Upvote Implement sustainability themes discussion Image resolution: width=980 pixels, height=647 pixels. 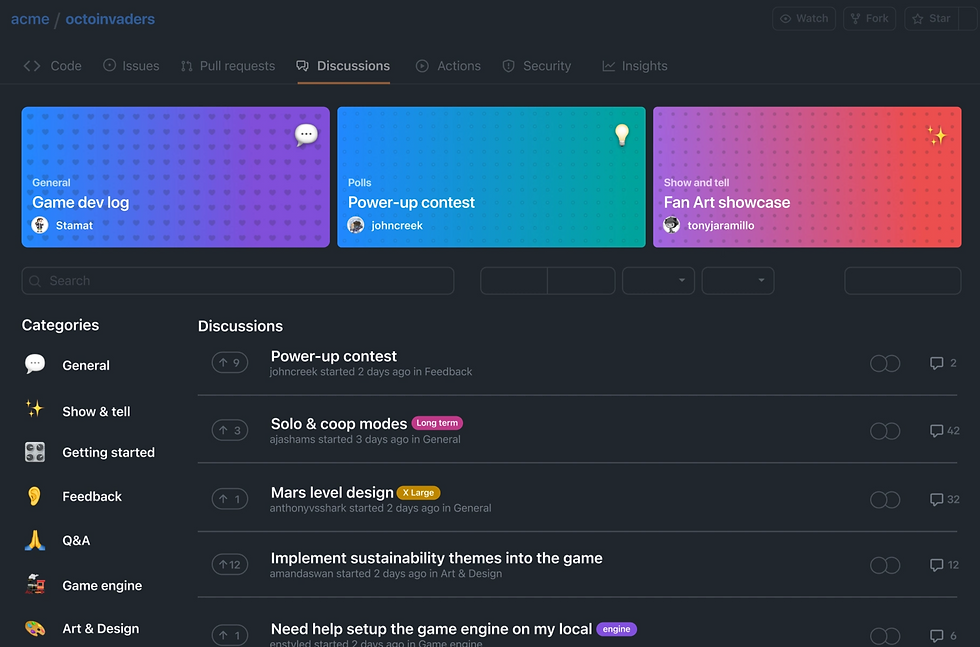coord(230,564)
